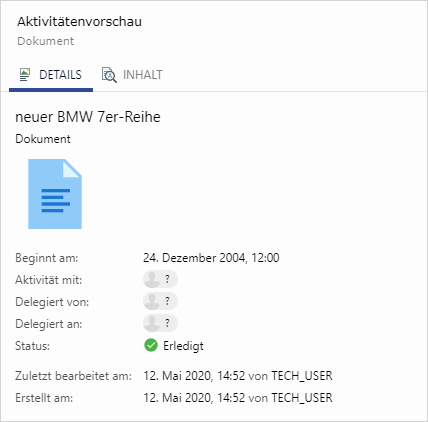The height and width of the screenshot is (422, 428).
Task: Click the Erledigt status text
Action: pos(183,346)
